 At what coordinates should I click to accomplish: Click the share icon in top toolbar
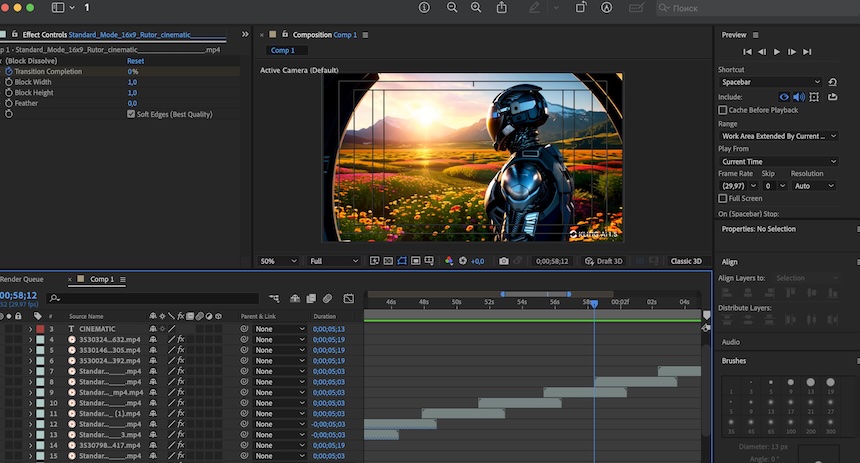501,8
